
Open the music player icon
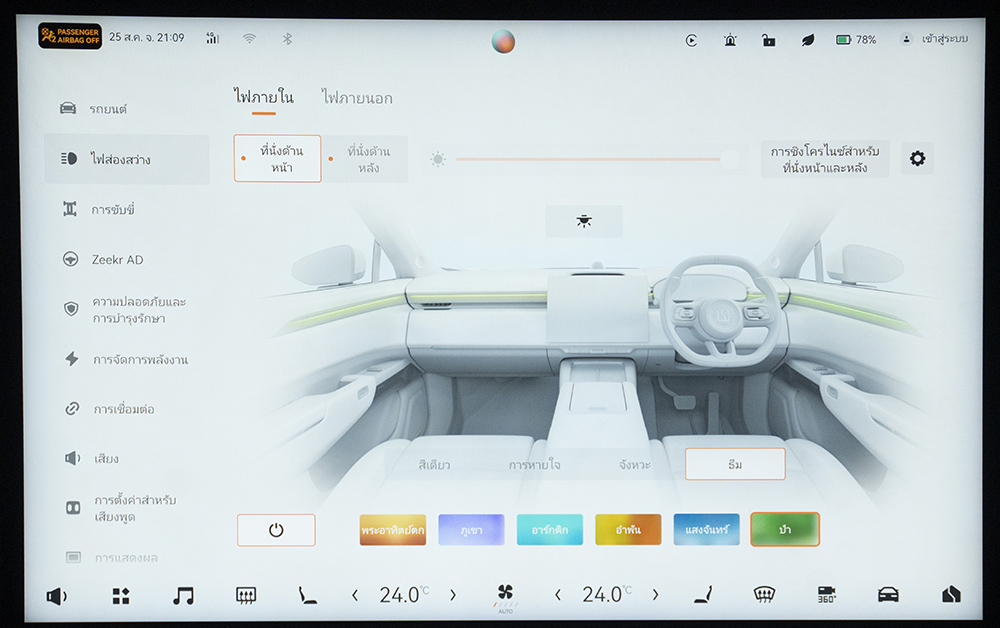(x=183, y=595)
